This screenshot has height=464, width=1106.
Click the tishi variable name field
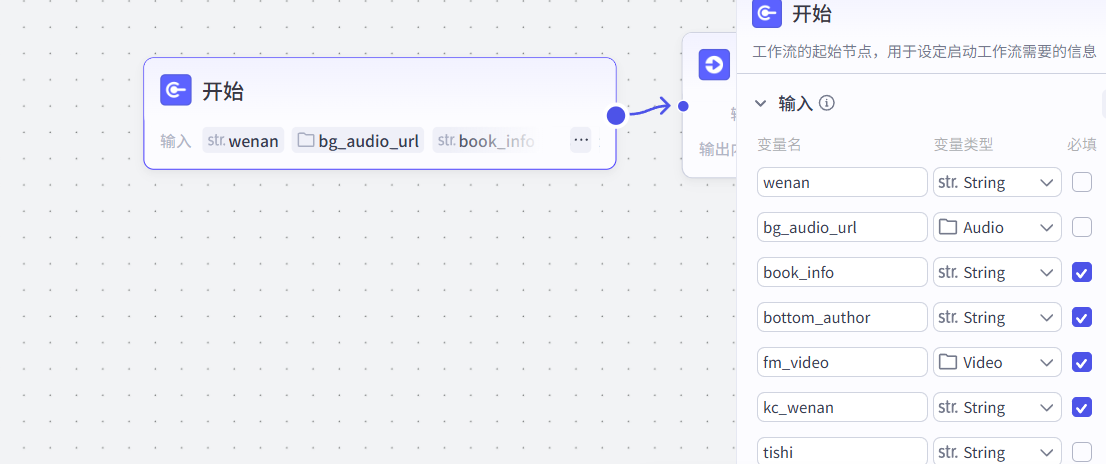(x=841, y=452)
